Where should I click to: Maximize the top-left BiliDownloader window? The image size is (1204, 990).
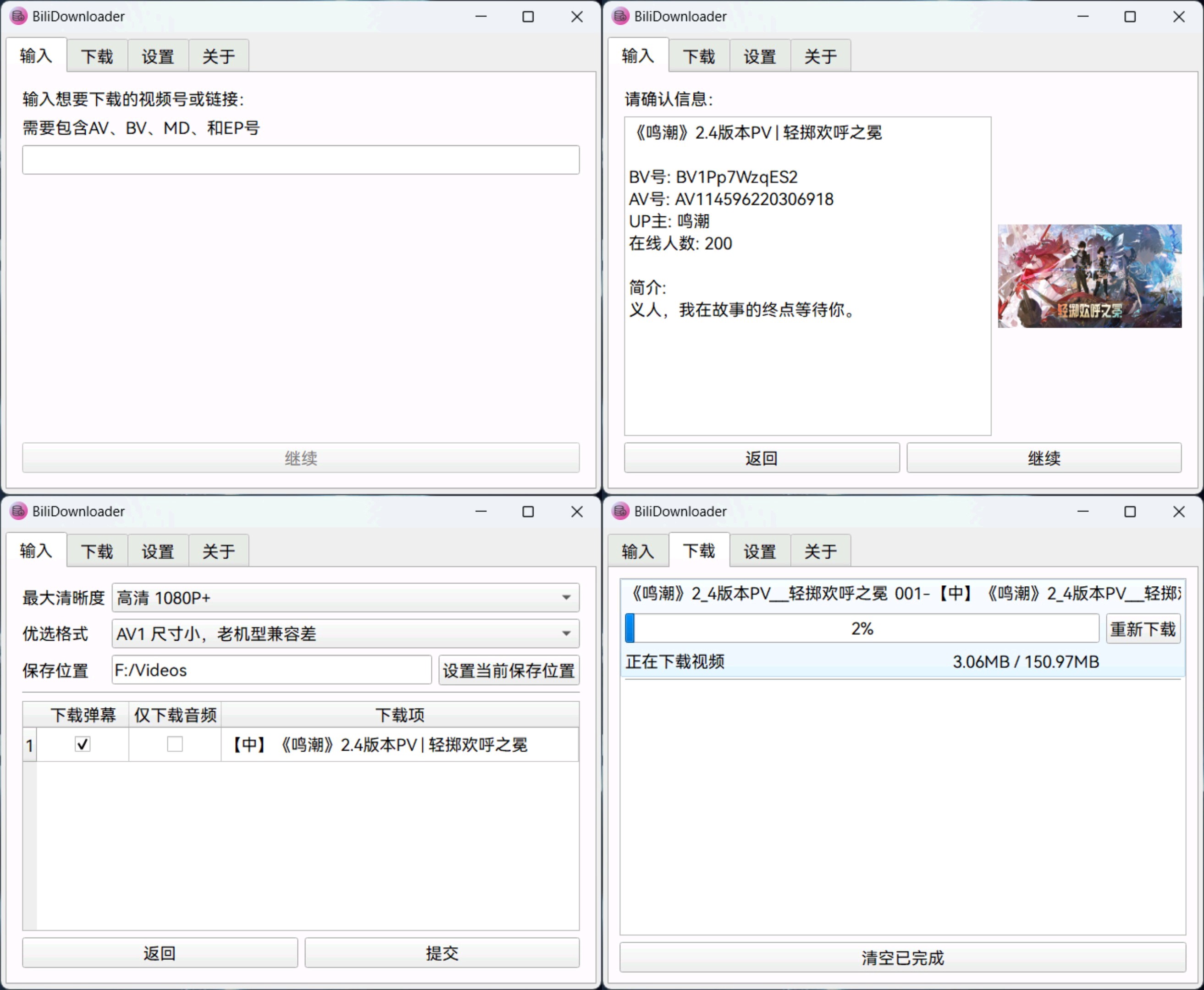(x=528, y=16)
